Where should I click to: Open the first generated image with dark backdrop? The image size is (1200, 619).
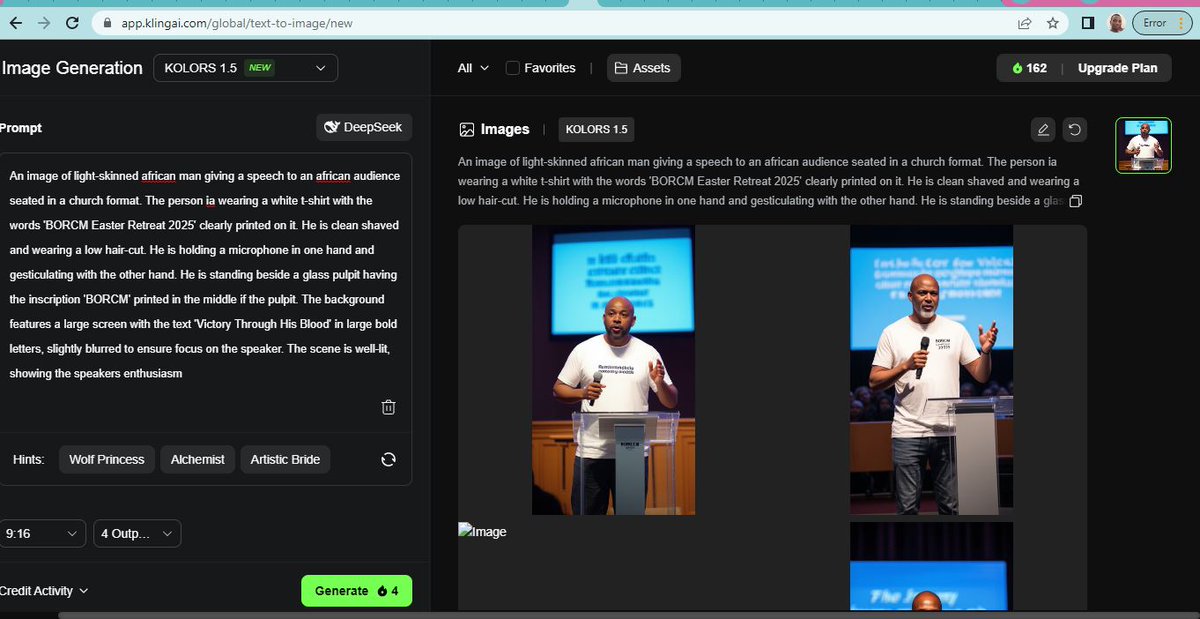tap(613, 370)
